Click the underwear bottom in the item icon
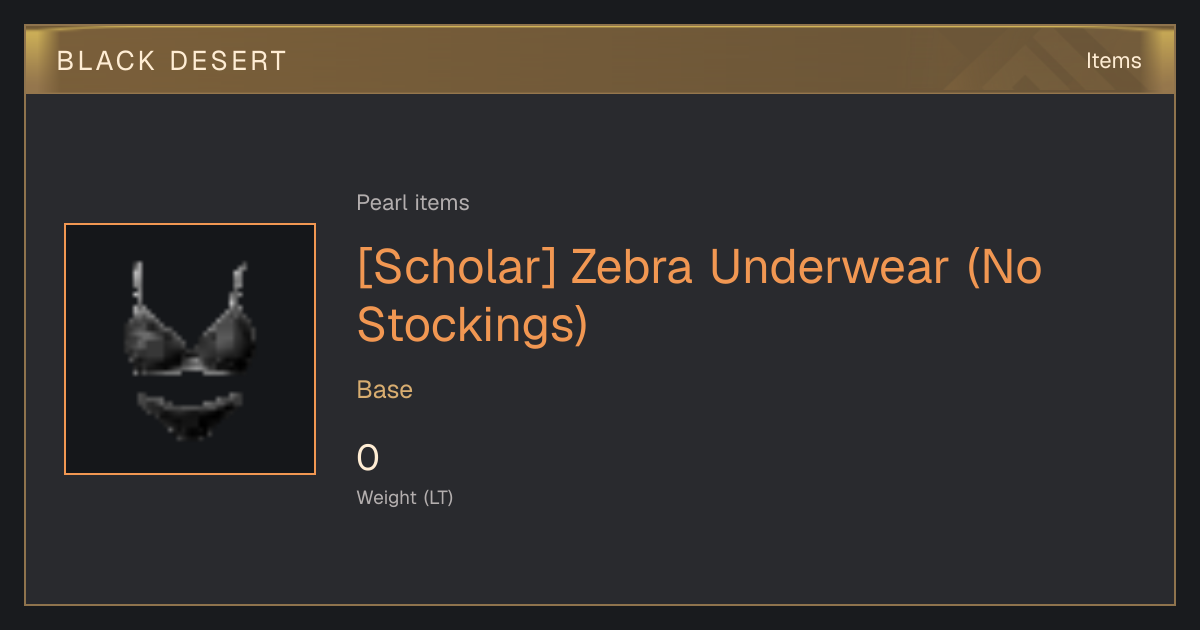 click(x=189, y=414)
